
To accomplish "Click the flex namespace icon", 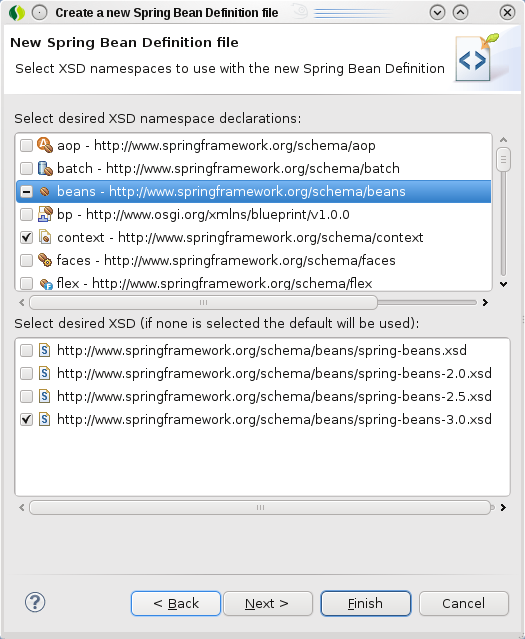I will (x=46, y=283).
